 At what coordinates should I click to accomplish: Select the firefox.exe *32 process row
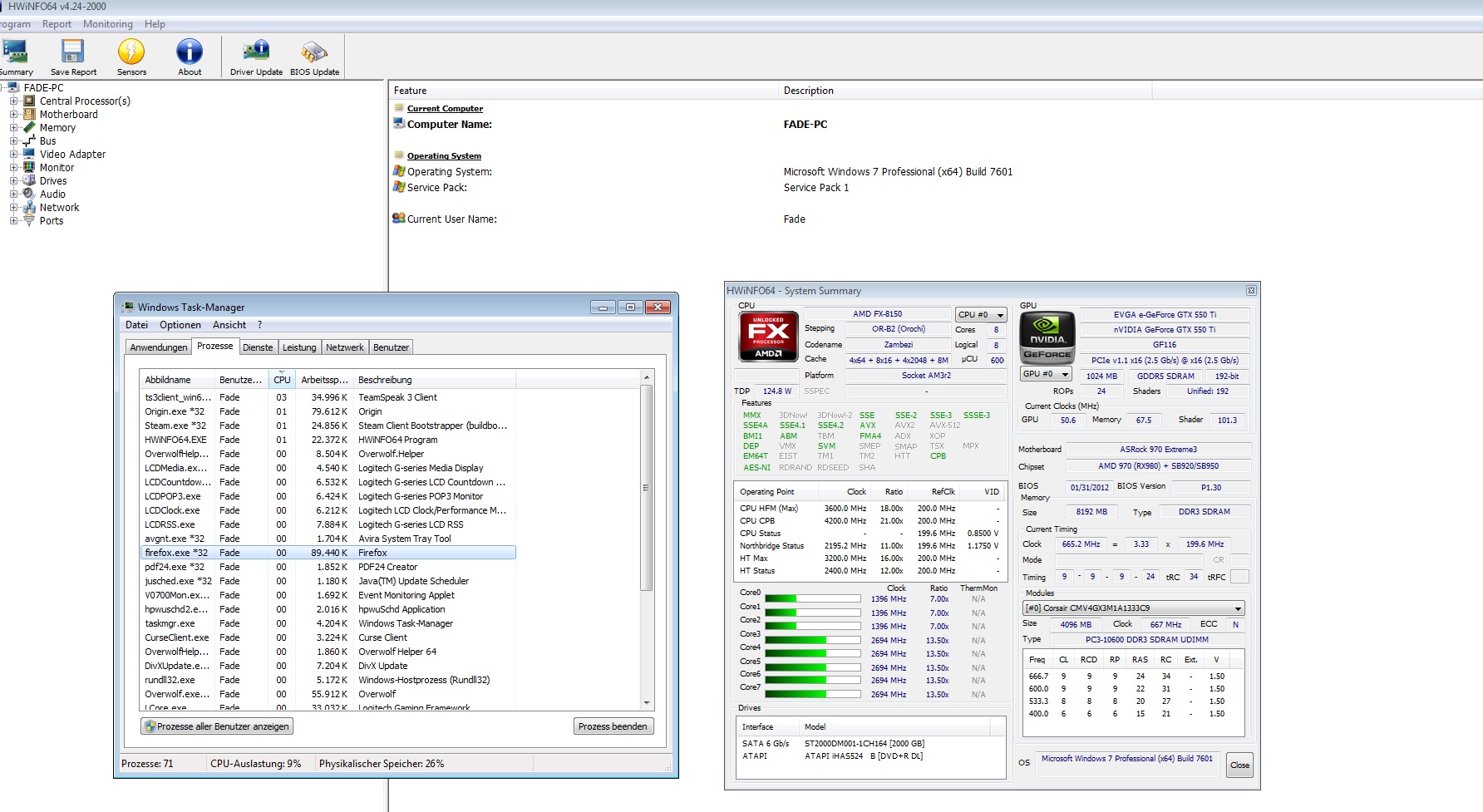(328, 553)
